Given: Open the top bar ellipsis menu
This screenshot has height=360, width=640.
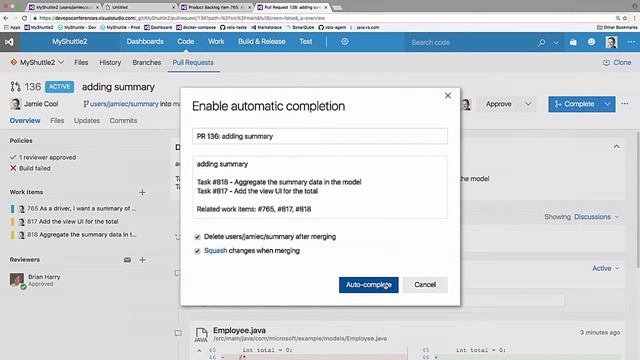Looking at the screenshot, I should tap(631, 42).
